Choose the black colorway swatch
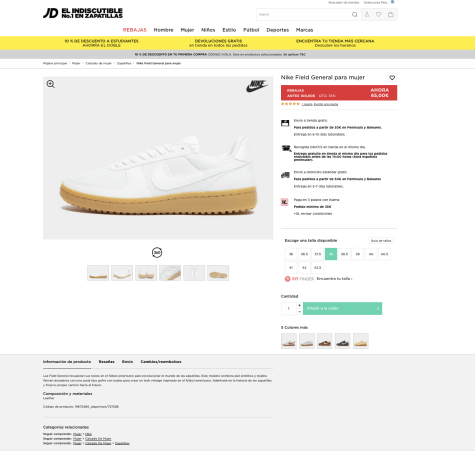Screen dimensions: 475x455 343,341
